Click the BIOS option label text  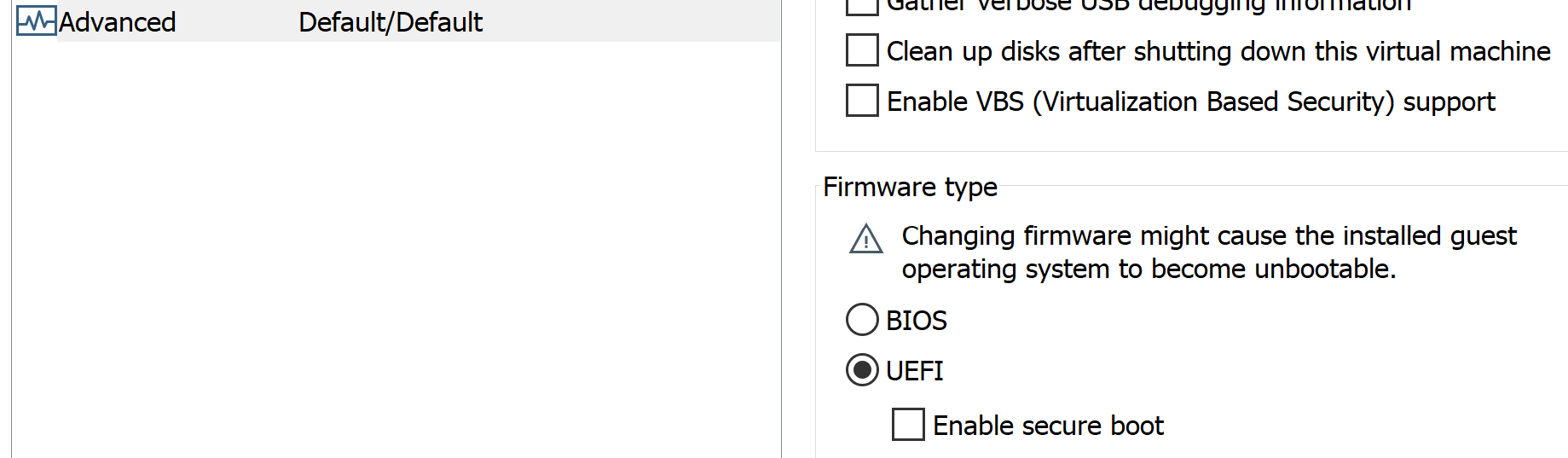coord(917,321)
